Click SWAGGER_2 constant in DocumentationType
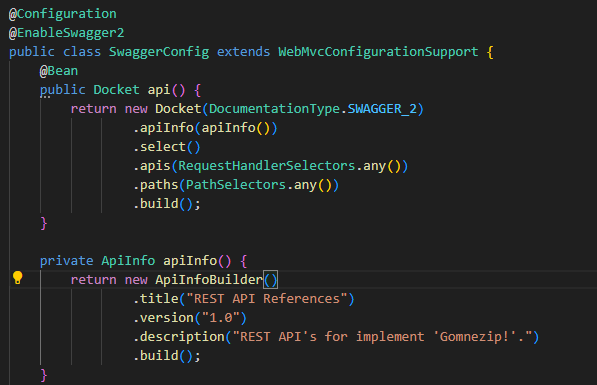 382,109
